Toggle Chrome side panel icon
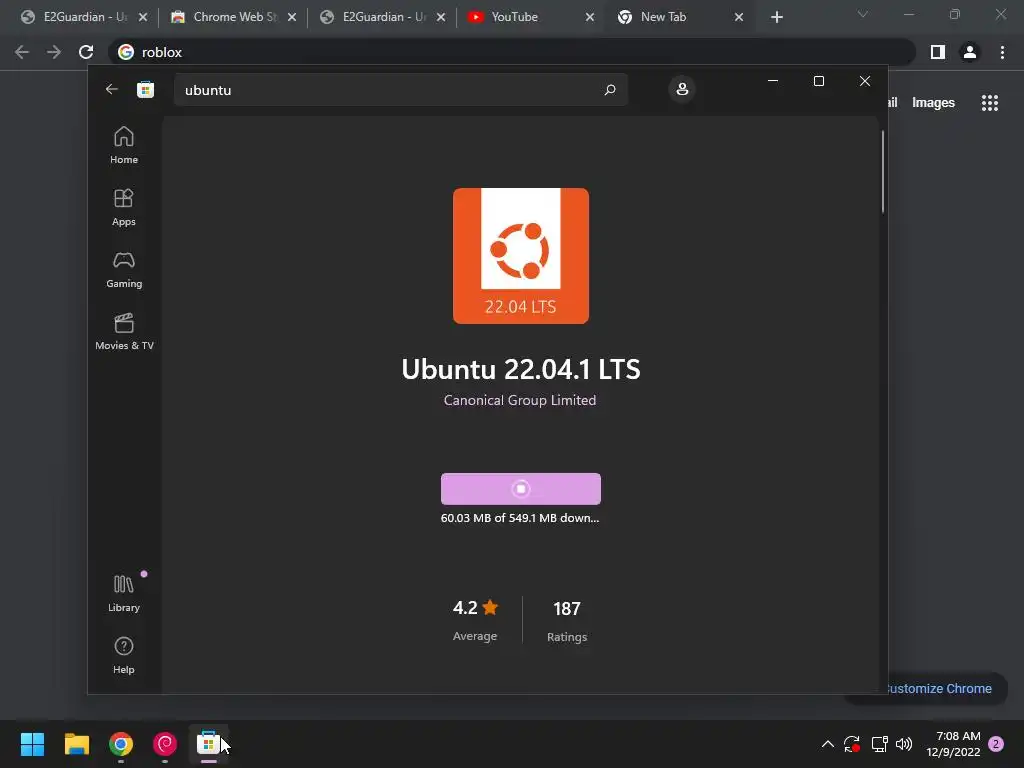The height and width of the screenshot is (768, 1024). pyautogui.click(x=938, y=52)
